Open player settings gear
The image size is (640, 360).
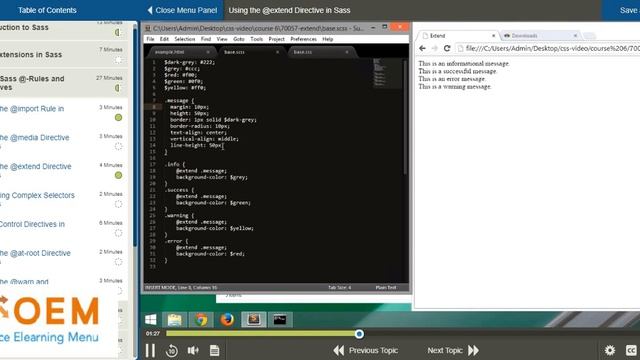[610, 350]
